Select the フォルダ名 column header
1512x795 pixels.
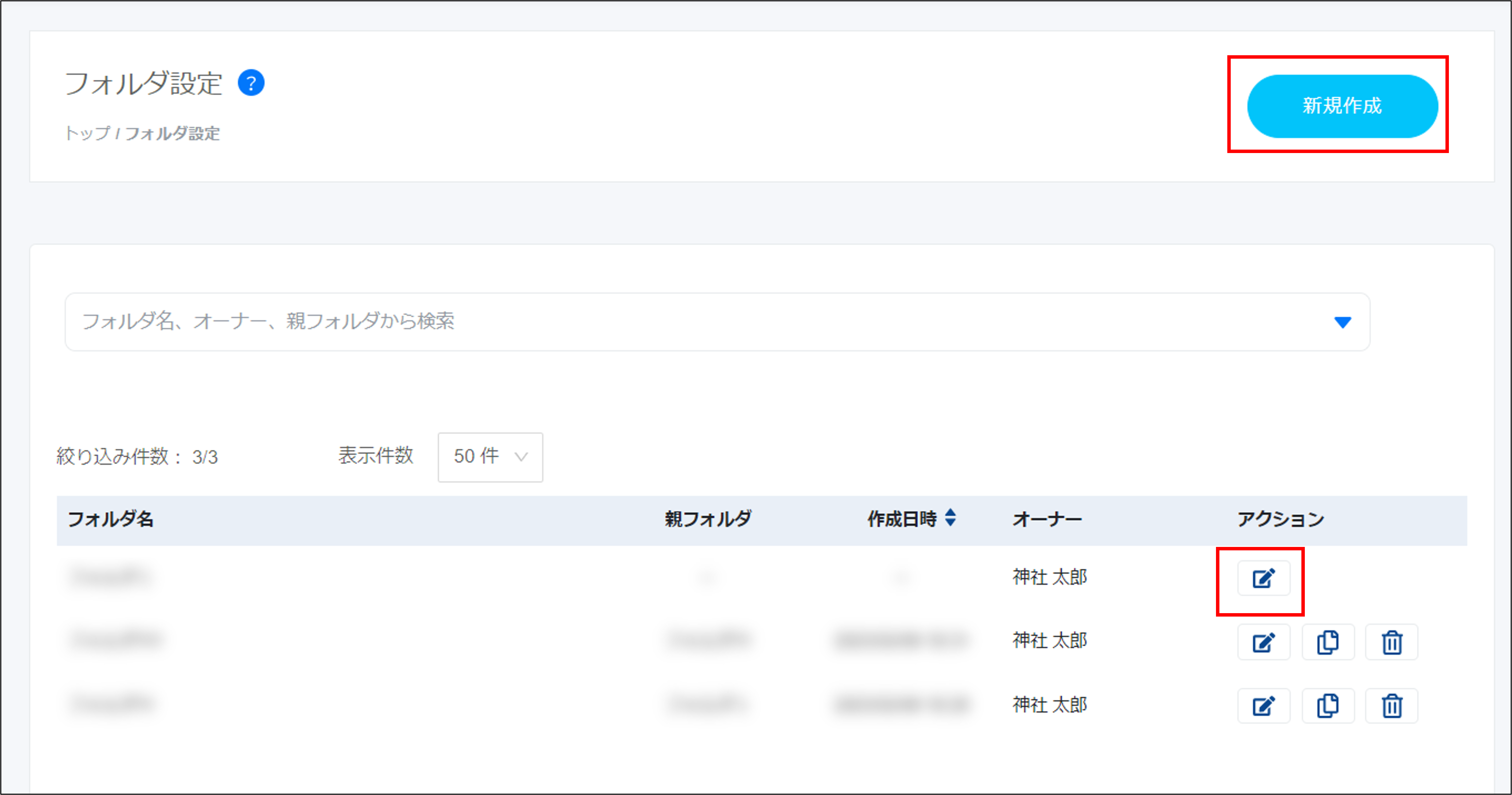111,519
